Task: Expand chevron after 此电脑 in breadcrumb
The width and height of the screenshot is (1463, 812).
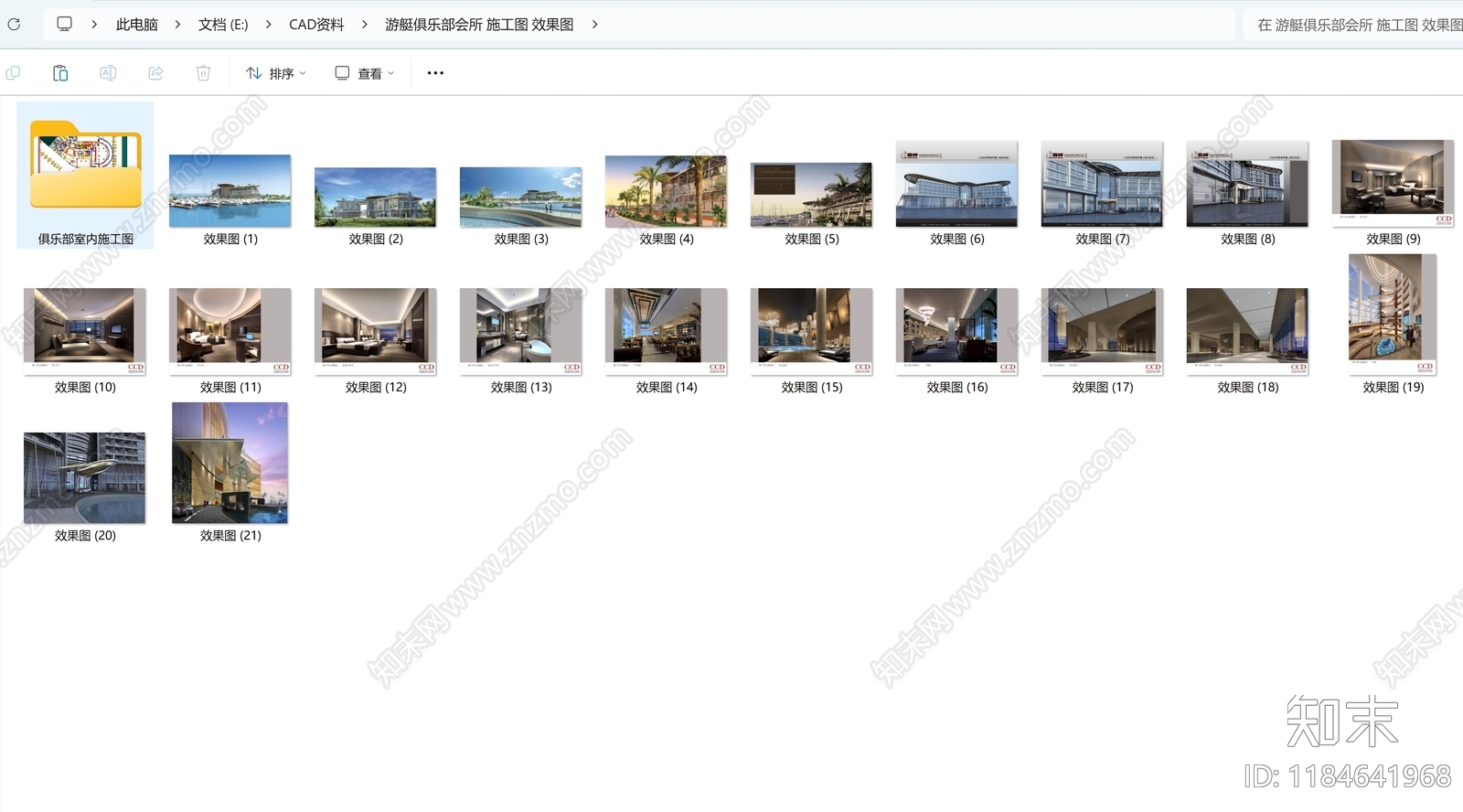Action: (177, 25)
